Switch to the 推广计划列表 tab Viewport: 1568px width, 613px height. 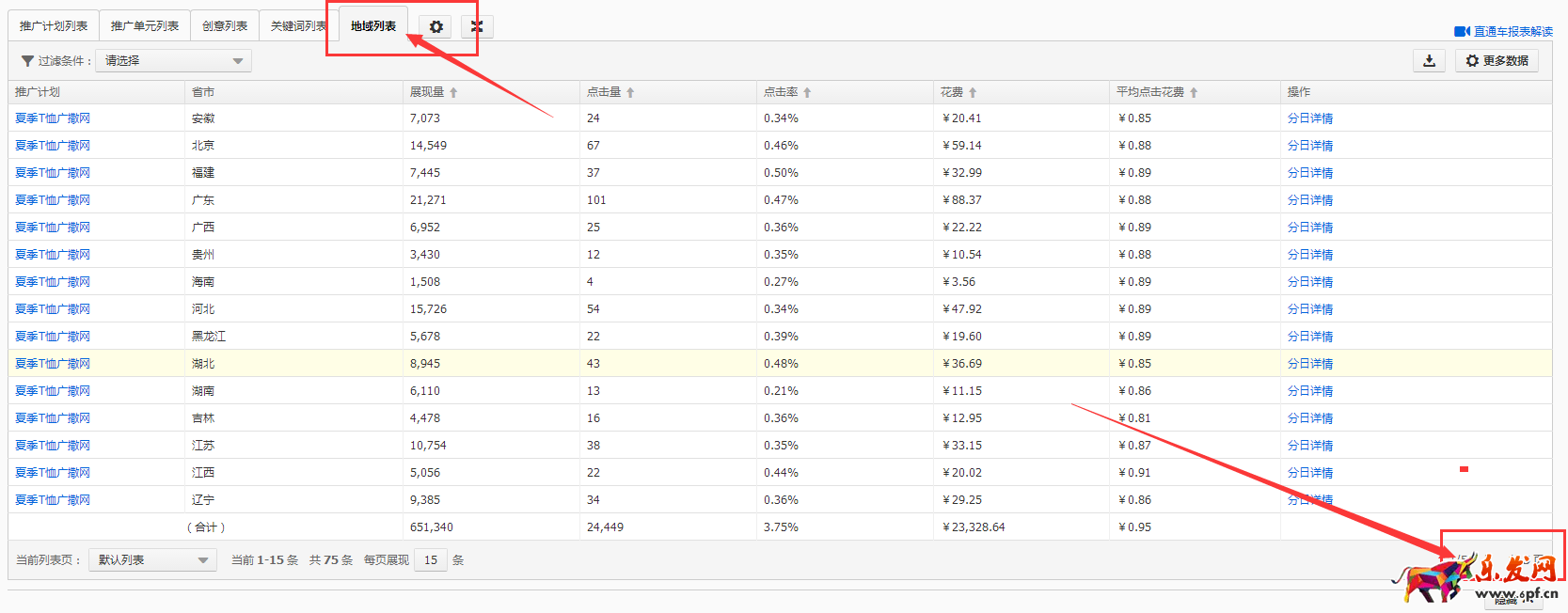(x=54, y=26)
